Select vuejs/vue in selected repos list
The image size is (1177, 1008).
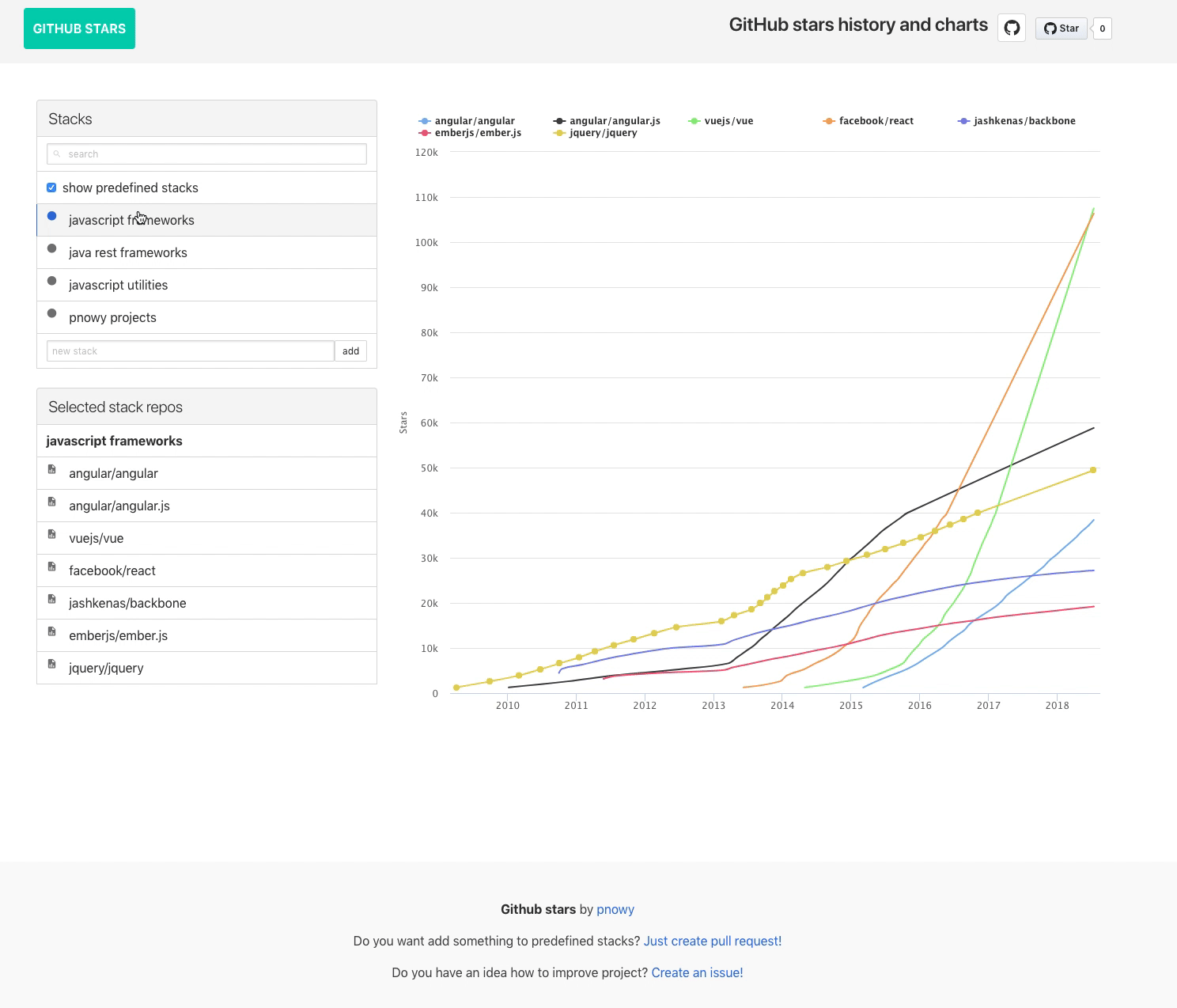click(x=206, y=538)
